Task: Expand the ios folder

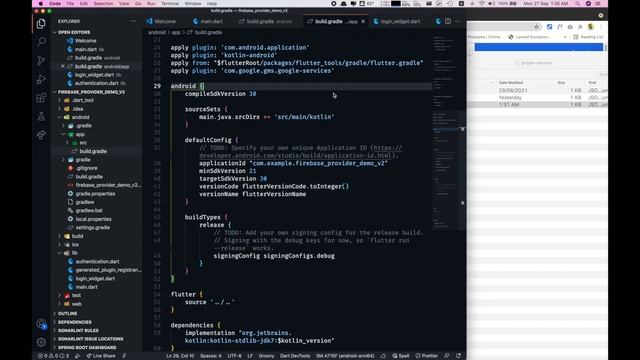Action: point(75,244)
